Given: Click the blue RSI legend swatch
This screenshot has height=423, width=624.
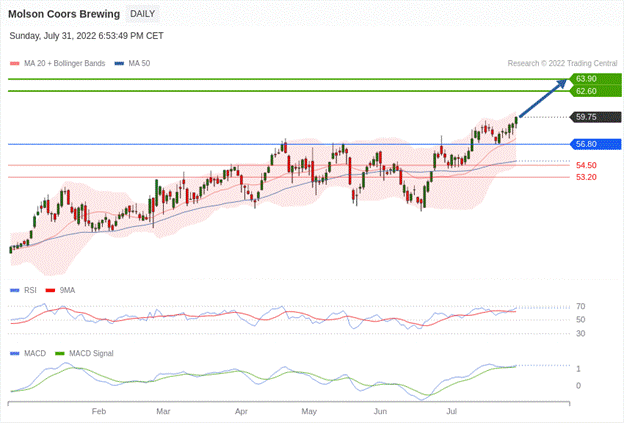Looking at the screenshot, I should 15,290.
